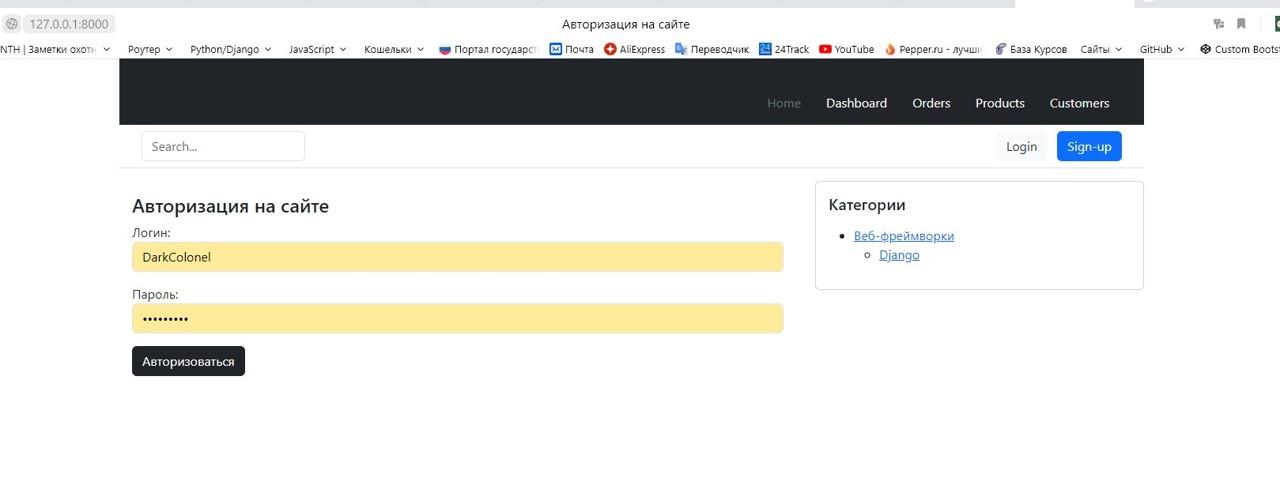Click the Пароль password field
The height and width of the screenshot is (493, 1280).
(x=457, y=319)
